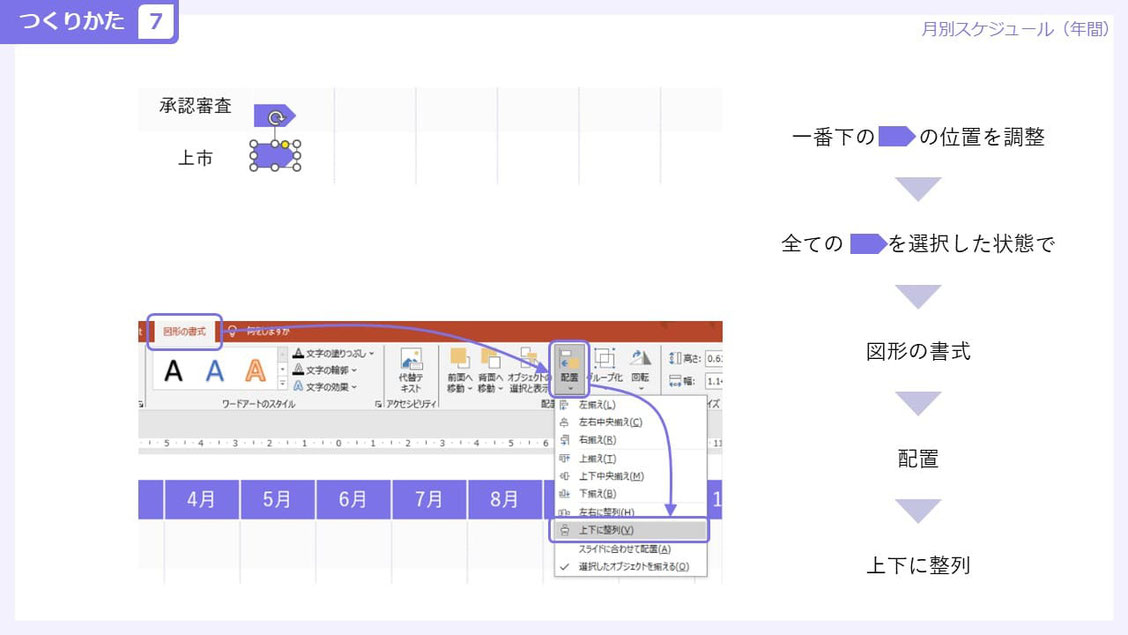Click the 8月 header cell
This screenshot has height=635, width=1128.
504,499
